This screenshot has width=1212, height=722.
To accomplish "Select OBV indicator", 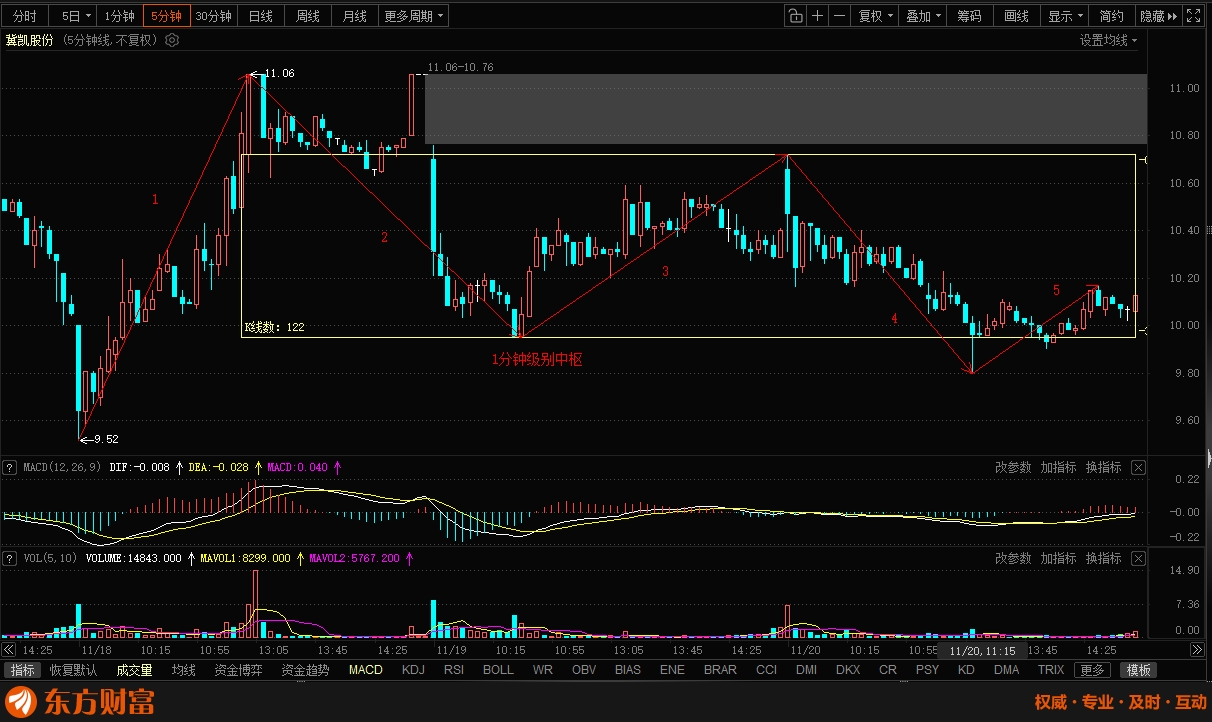I will coord(584,670).
